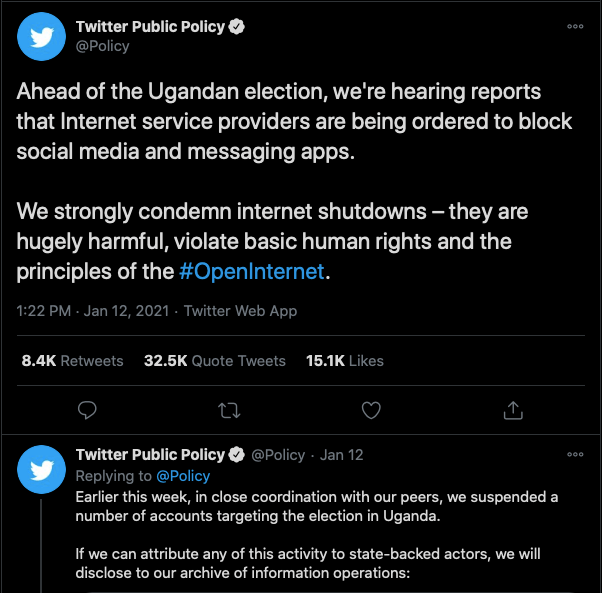View the 32.5K Quote Tweets list
Image resolution: width=602 pixels, height=593 pixels.
click(215, 361)
